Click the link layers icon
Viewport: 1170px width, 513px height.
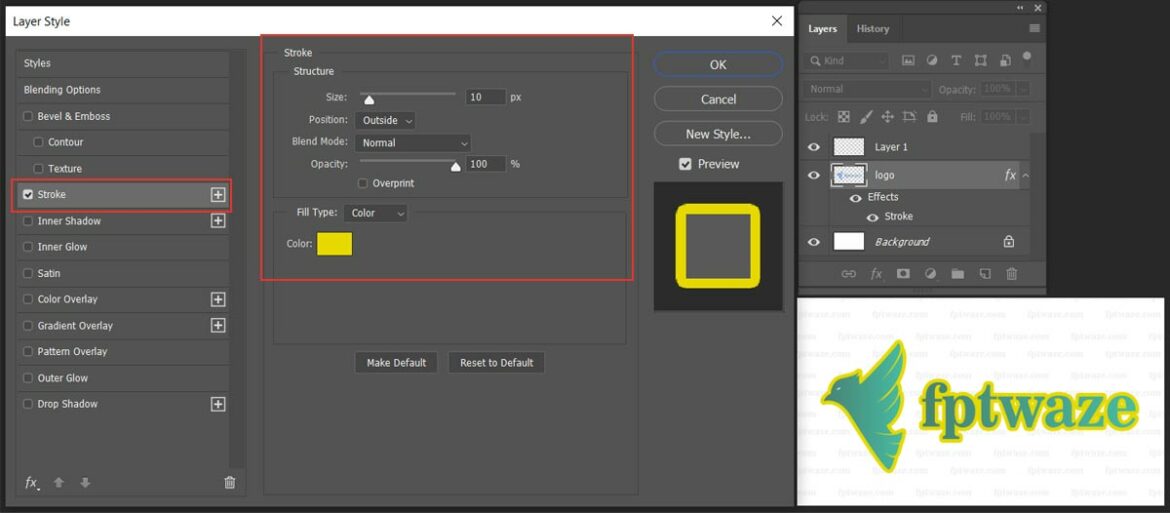pyautogui.click(x=848, y=274)
